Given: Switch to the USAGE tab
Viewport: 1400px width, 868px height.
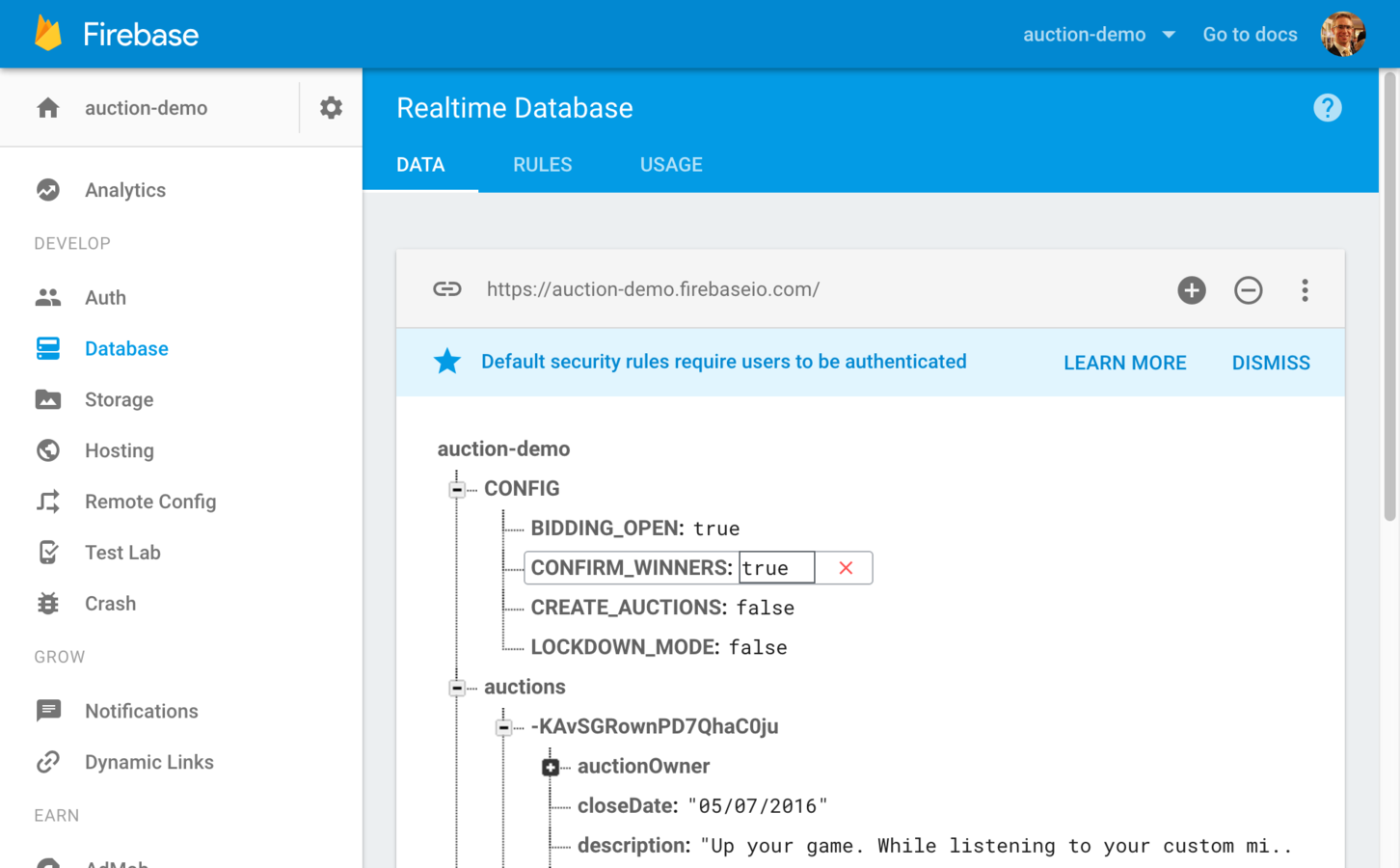Looking at the screenshot, I should (x=671, y=165).
